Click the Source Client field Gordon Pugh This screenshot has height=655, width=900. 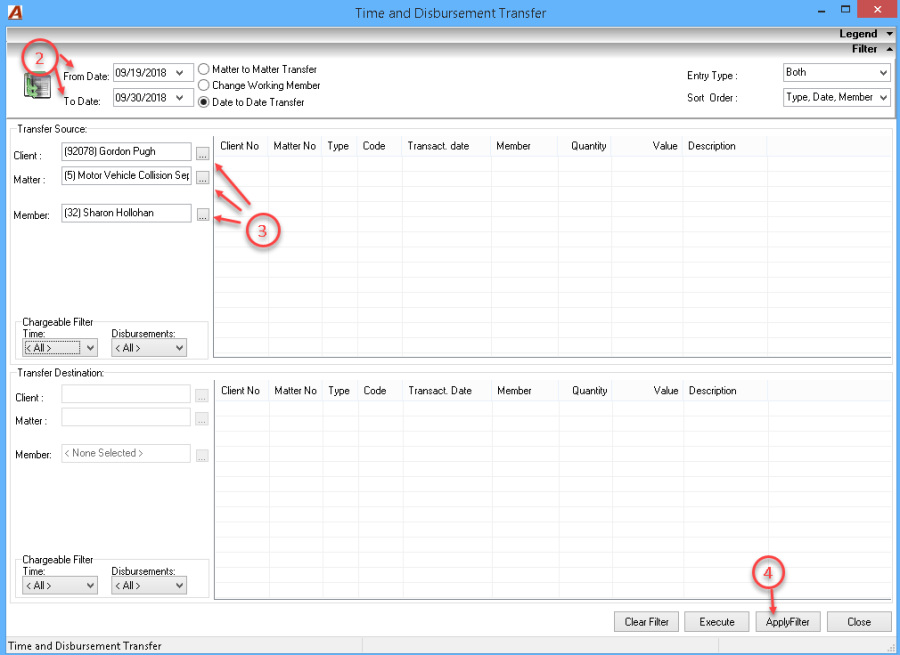pyautogui.click(x=126, y=152)
